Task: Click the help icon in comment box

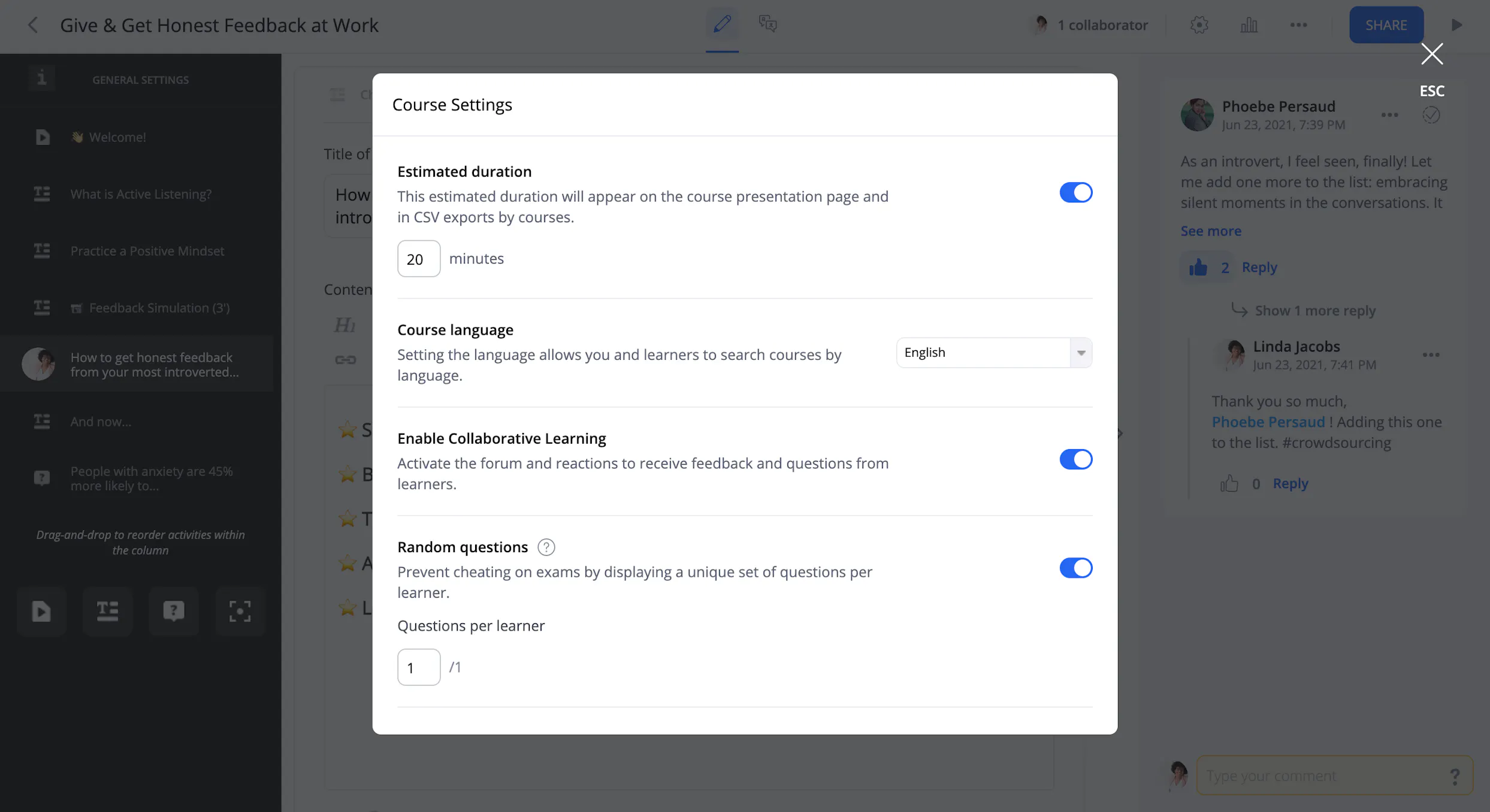Action: tap(1455, 777)
